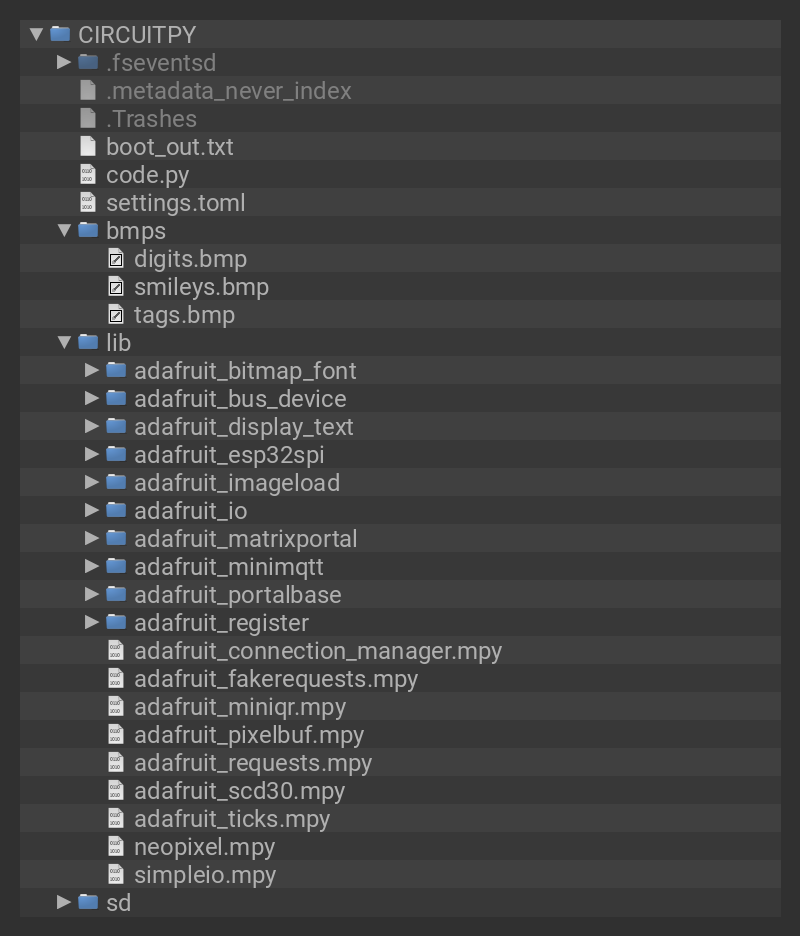The height and width of the screenshot is (936, 800).
Task: Expand the adafruit_matrixportal folder
Action: 92,539
